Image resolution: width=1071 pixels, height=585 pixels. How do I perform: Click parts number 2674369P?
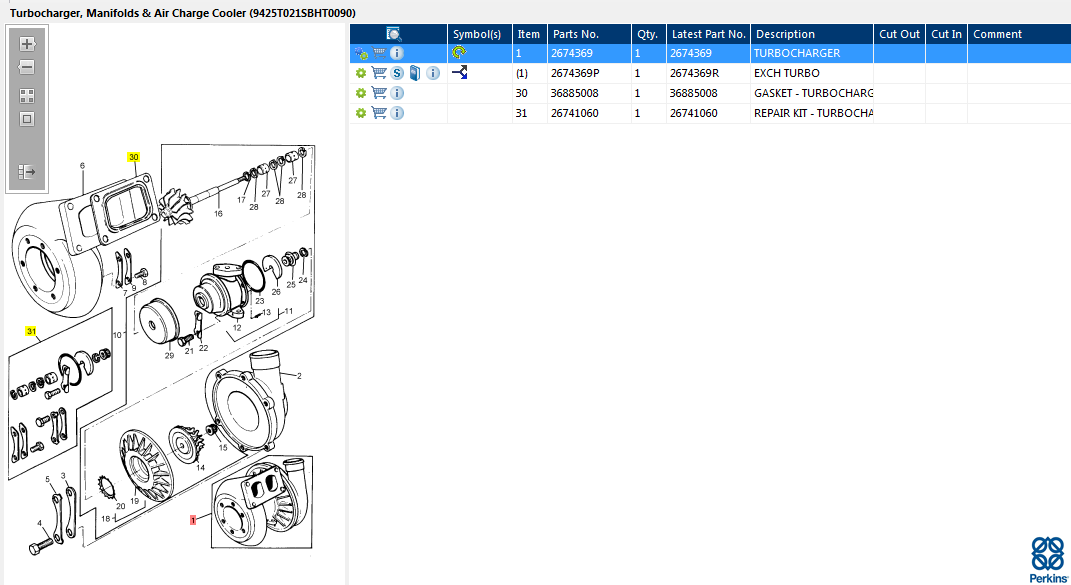(x=575, y=73)
